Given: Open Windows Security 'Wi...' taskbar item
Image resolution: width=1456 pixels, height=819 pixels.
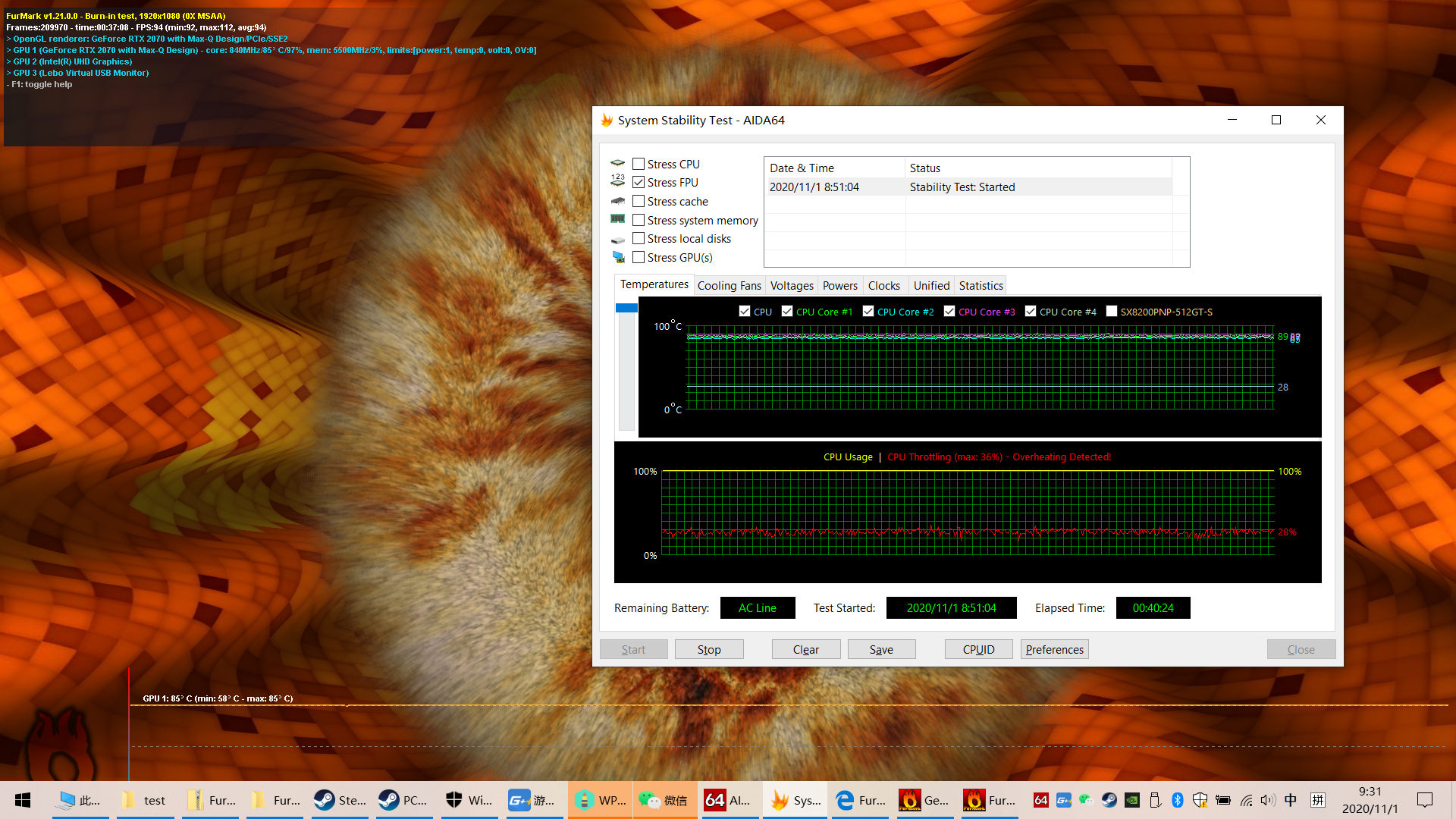Looking at the screenshot, I should click(x=469, y=800).
